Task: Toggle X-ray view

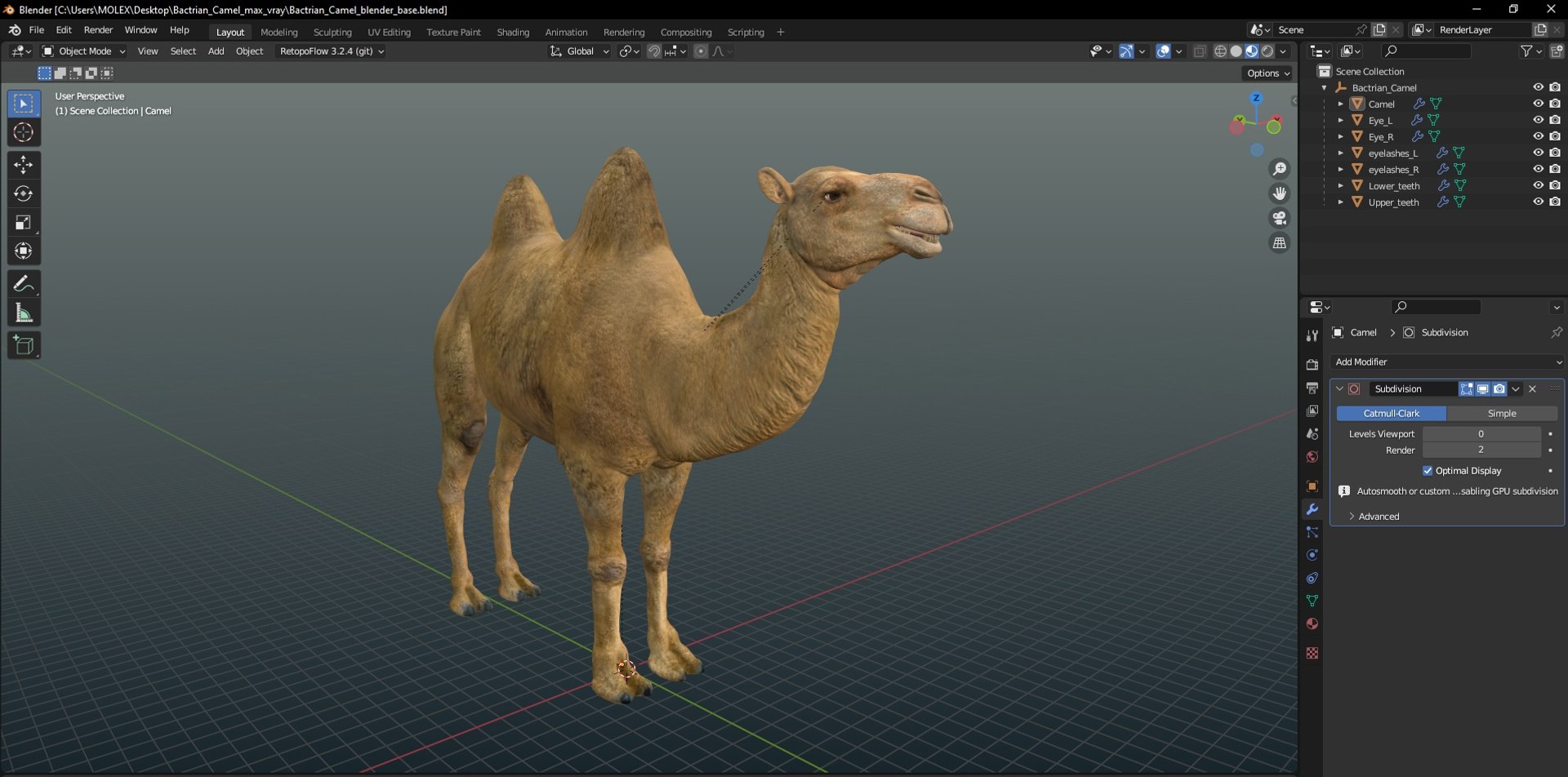Action: coord(1199,51)
